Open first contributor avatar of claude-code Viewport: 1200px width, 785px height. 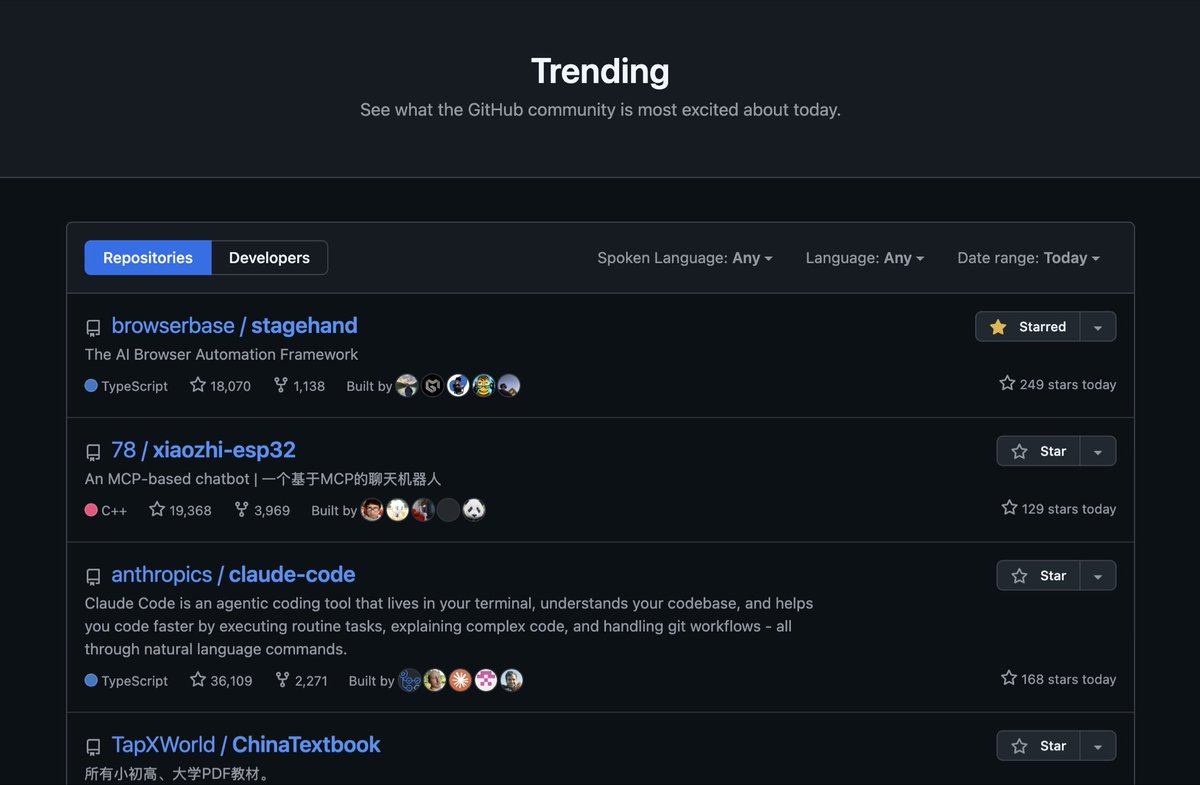tap(409, 680)
